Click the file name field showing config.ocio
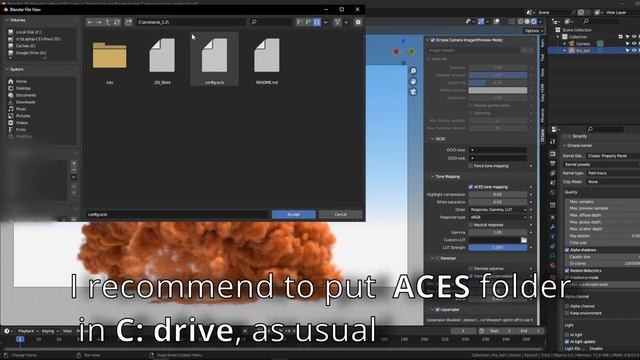The height and width of the screenshot is (360, 640). point(177,214)
